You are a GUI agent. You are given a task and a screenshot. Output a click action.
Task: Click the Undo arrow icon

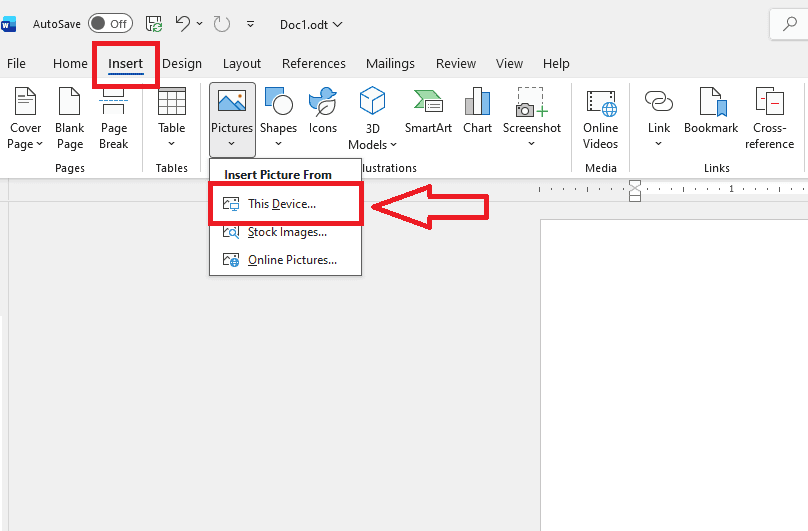[x=182, y=23]
